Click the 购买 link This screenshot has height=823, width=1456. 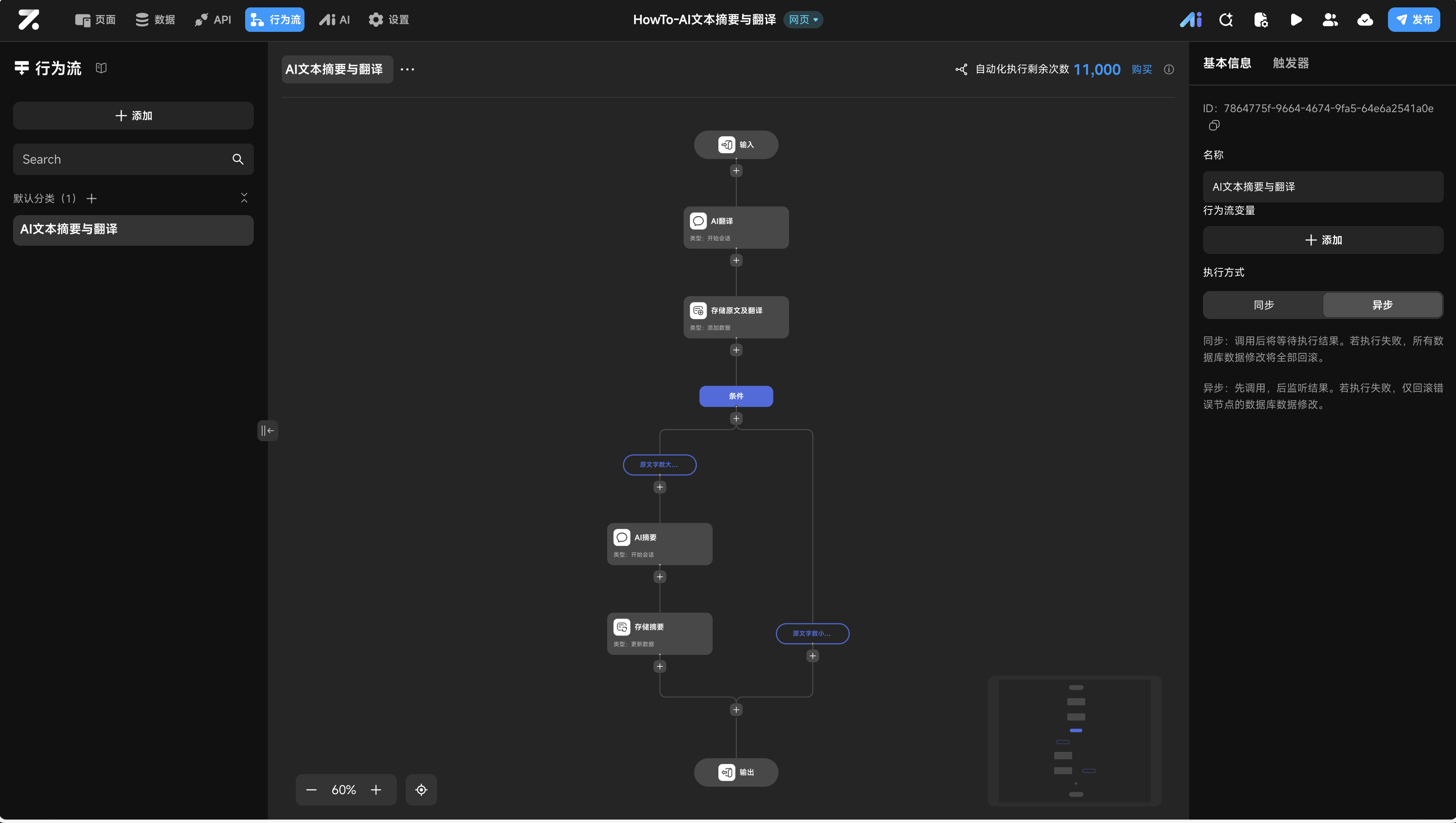(x=1141, y=69)
